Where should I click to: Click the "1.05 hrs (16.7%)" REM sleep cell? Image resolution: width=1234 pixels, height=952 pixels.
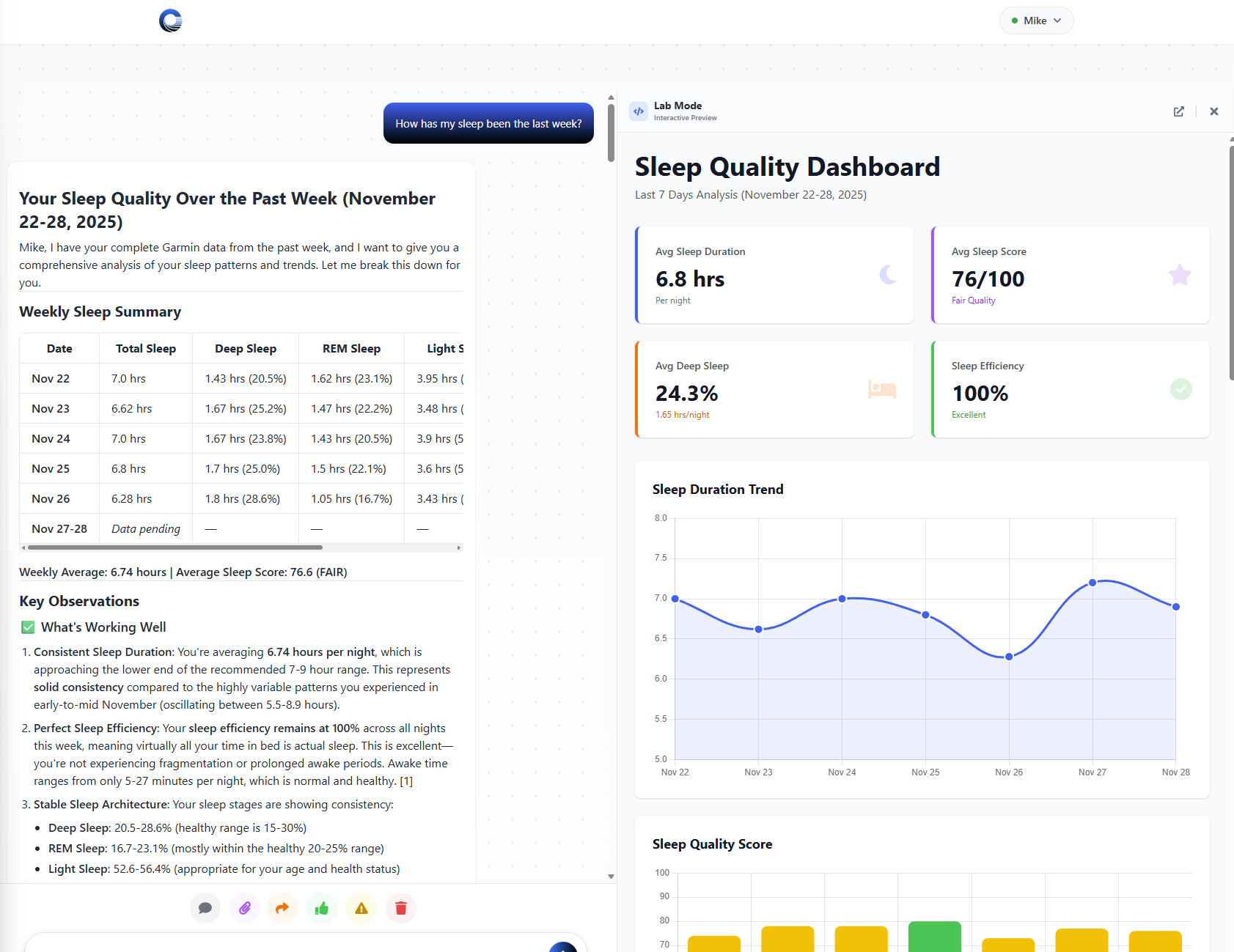pyautogui.click(x=352, y=499)
